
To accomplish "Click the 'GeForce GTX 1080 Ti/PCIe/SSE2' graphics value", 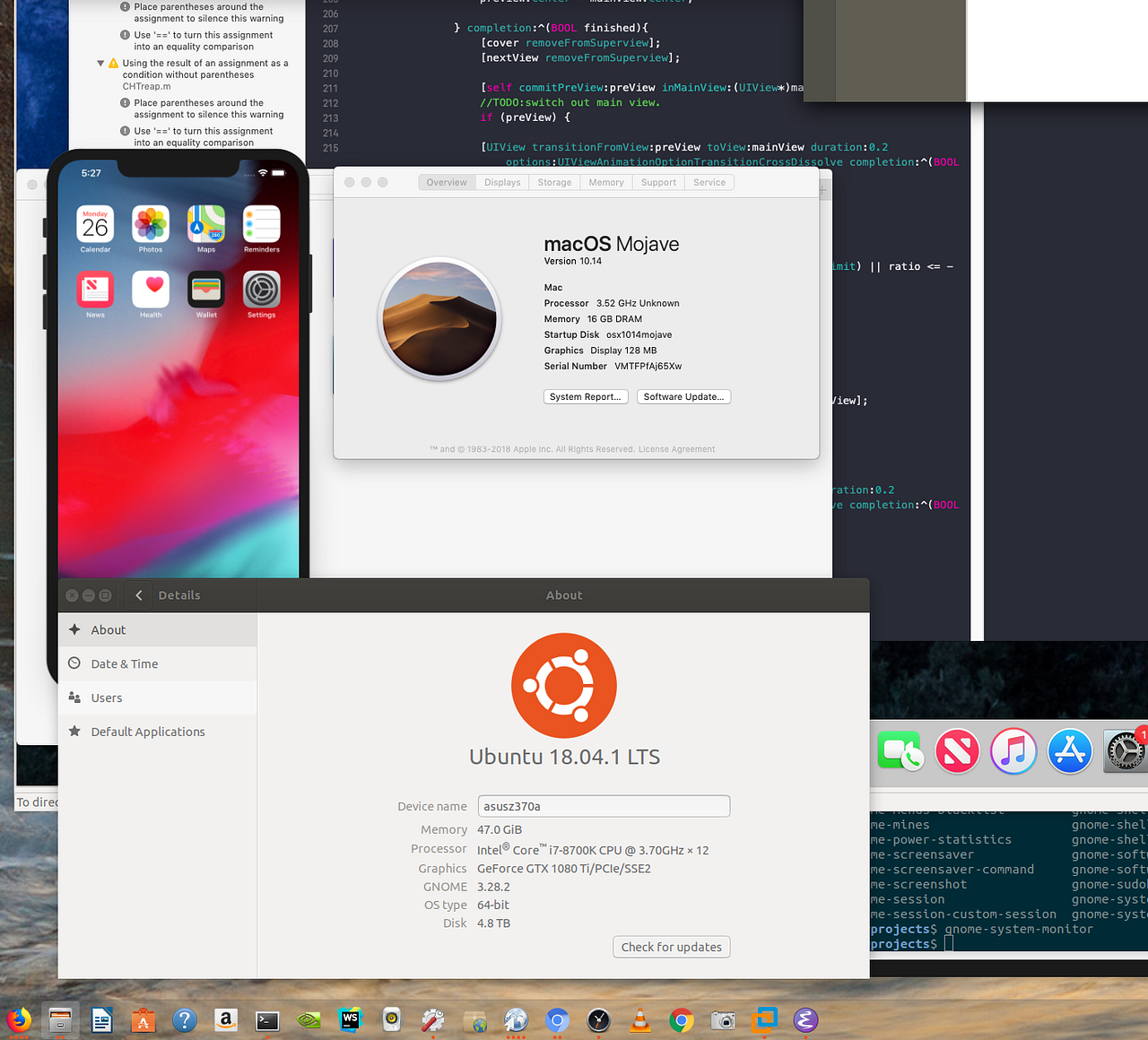I will [x=564, y=869].
